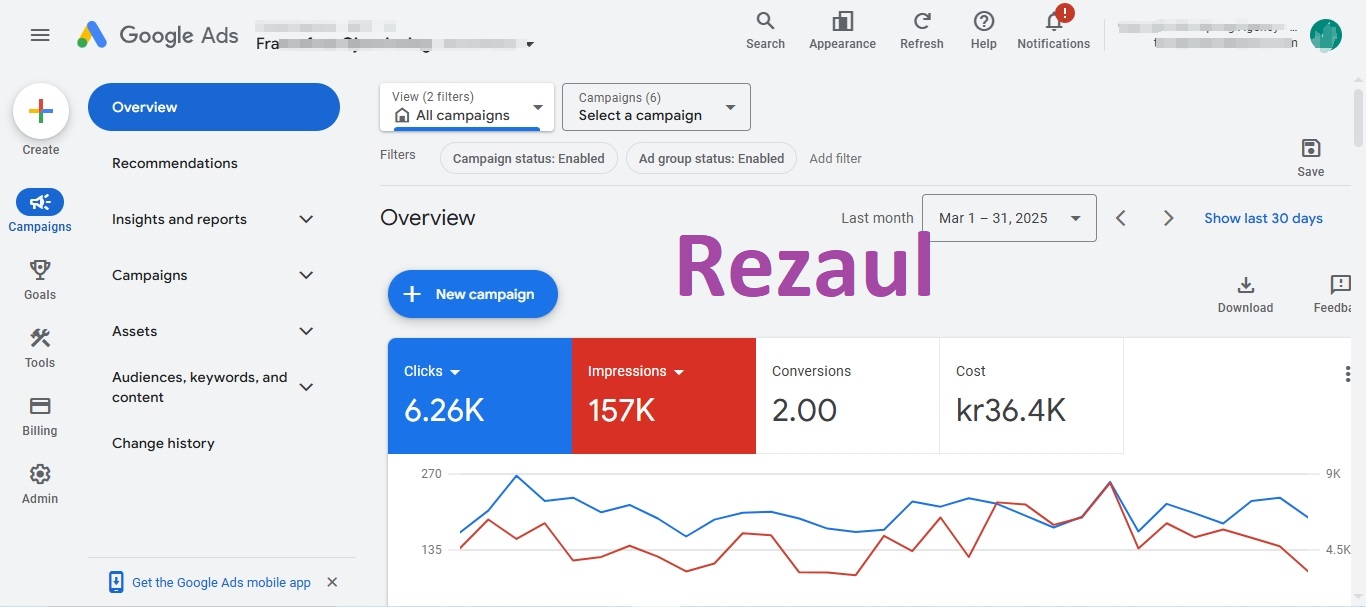Save the current view
The height and width of the screenshot is (607, 1366).
pos(1311,158)
